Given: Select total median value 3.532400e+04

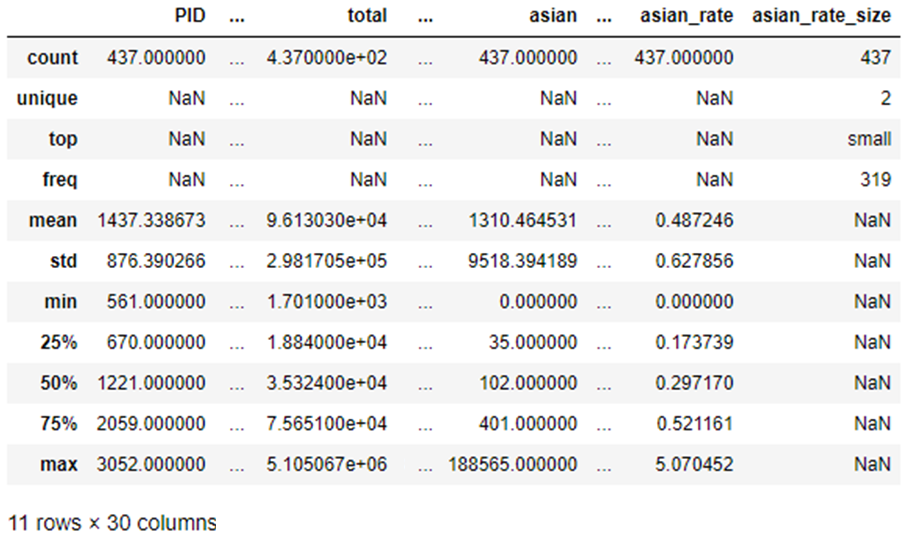Looking at the screenshot, I should (327, 383).
